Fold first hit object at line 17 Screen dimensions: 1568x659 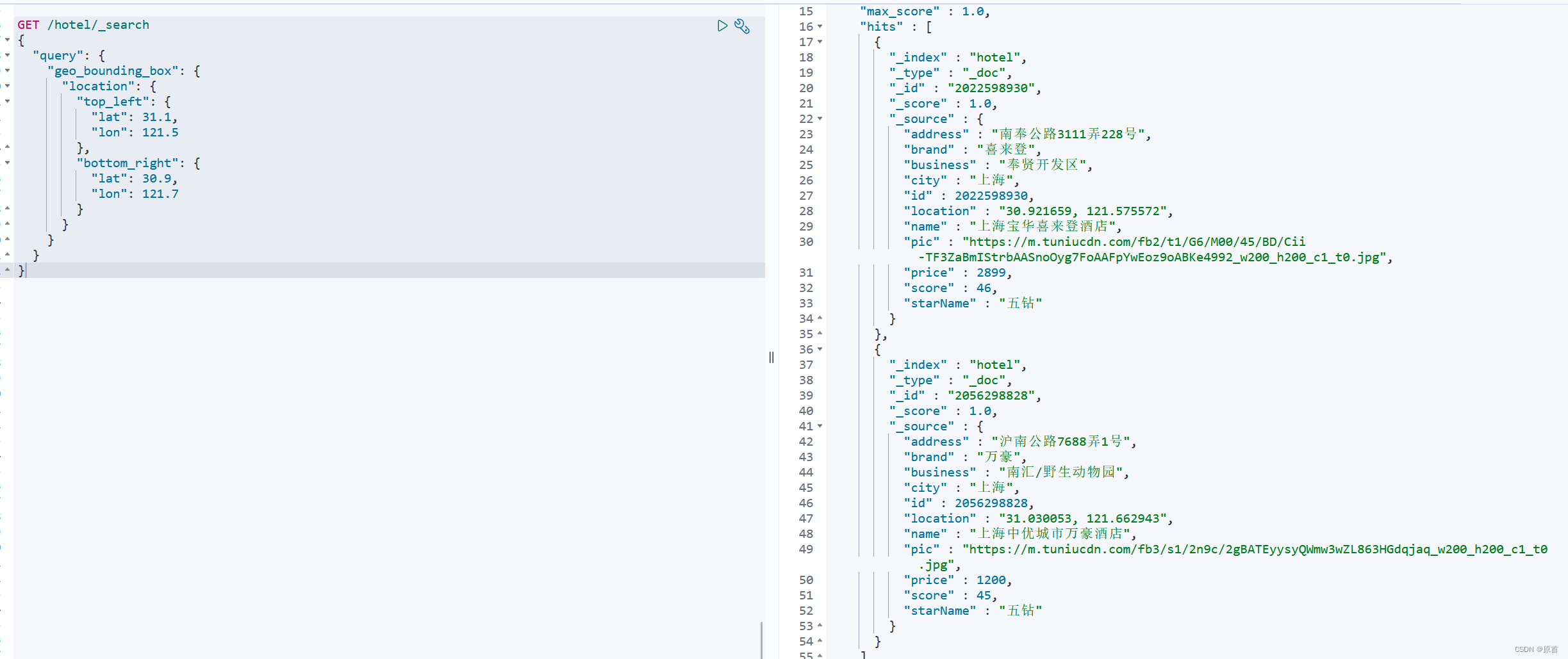tap(820, 42)
